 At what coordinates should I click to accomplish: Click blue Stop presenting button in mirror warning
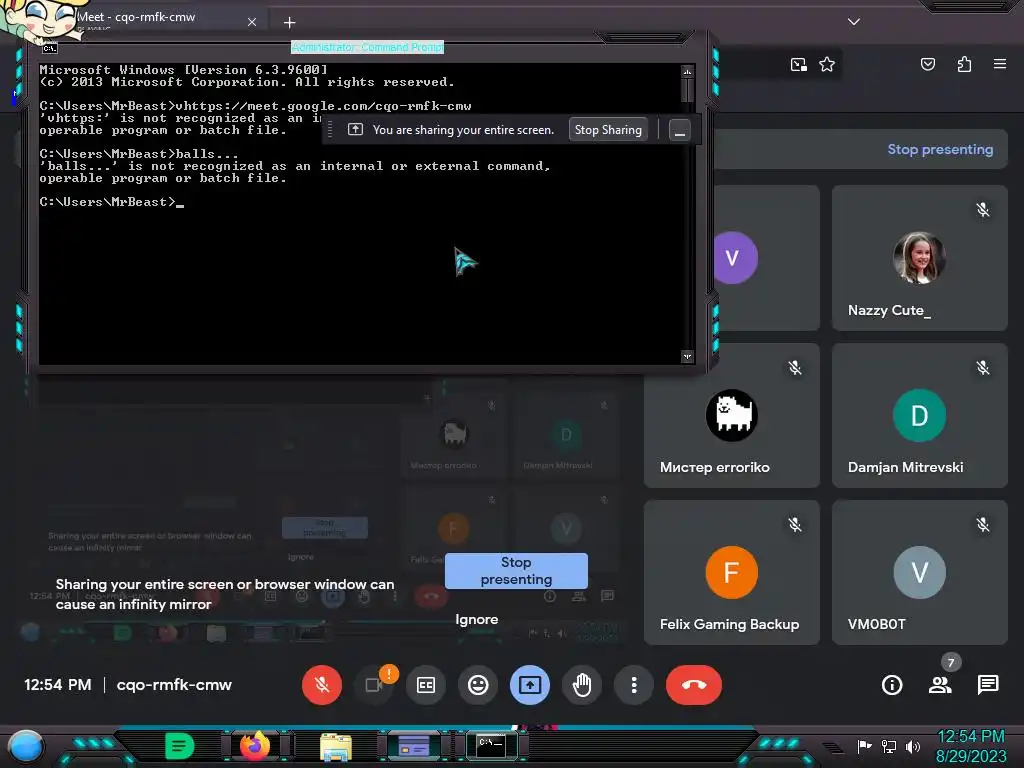[516, 571]
